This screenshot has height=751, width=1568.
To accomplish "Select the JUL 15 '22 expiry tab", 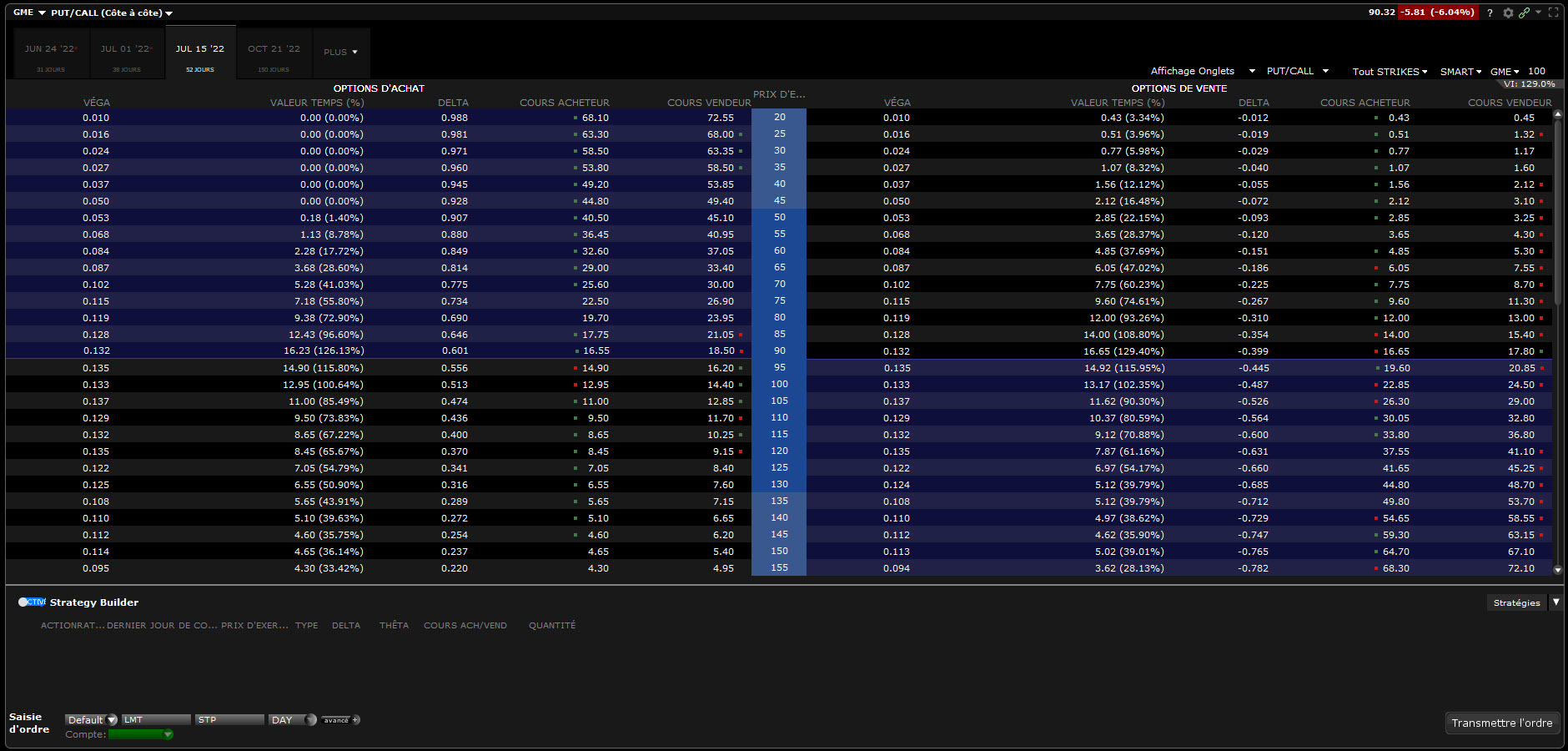I will point(200,53).
